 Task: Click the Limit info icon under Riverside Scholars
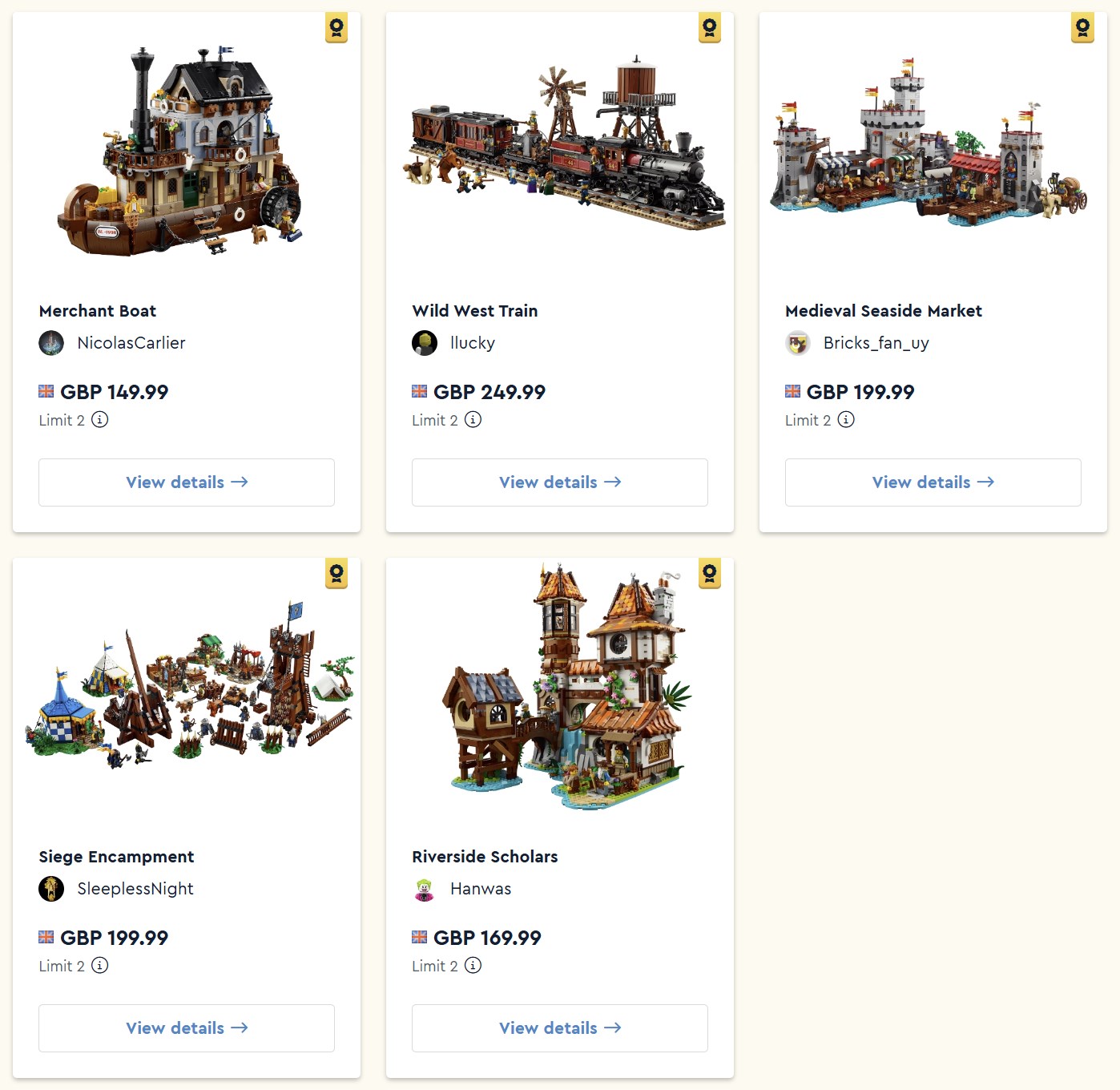point(473,965)
